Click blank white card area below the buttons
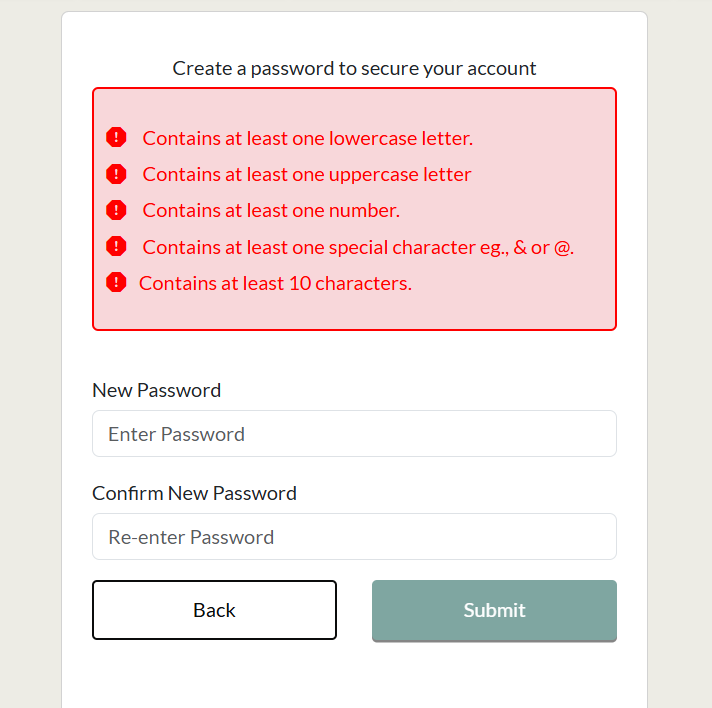 pyautogui.click(x=354, y=677)
